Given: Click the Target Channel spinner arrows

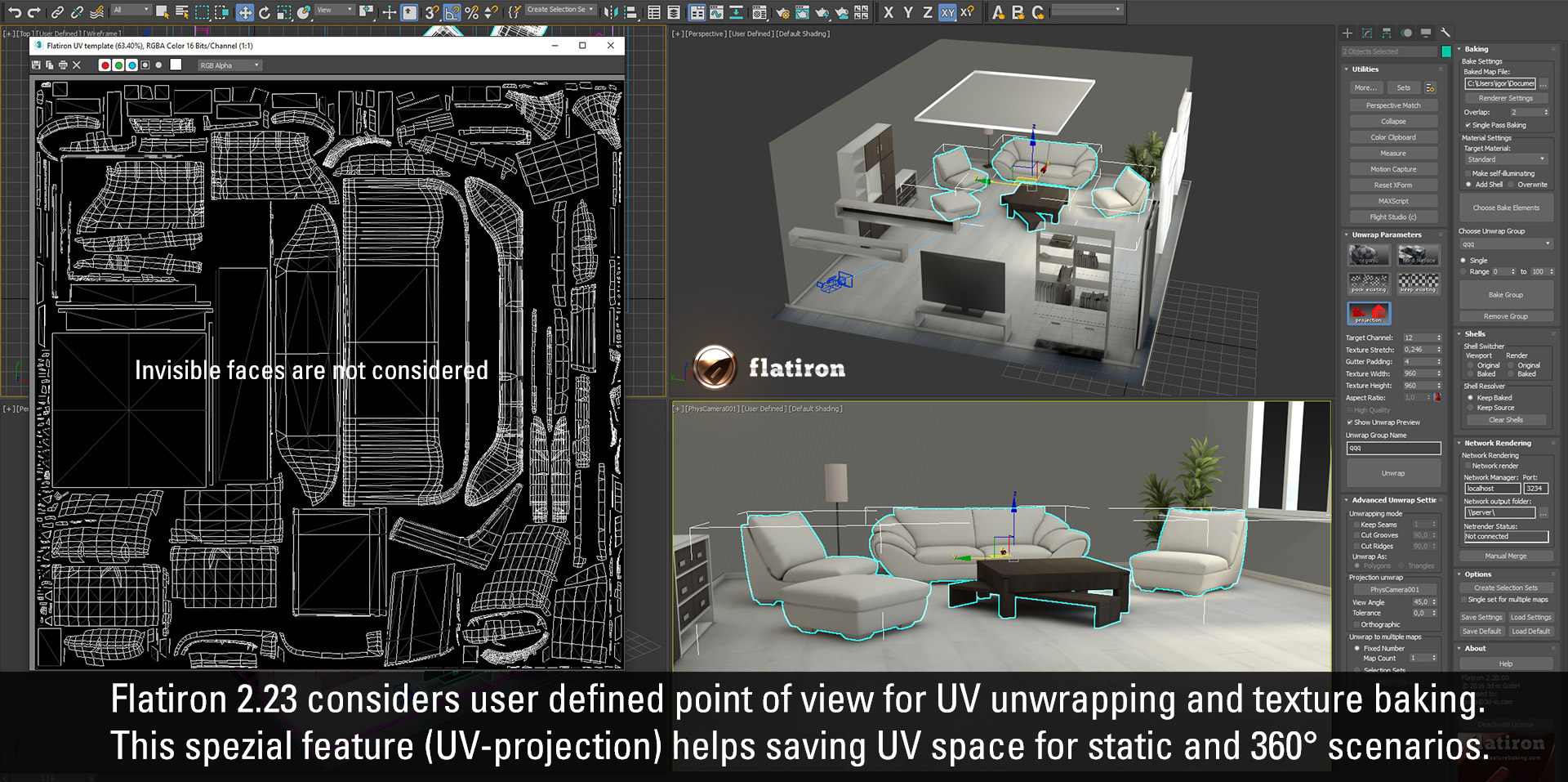Looking at the screenshot, I should point(1439,337).
